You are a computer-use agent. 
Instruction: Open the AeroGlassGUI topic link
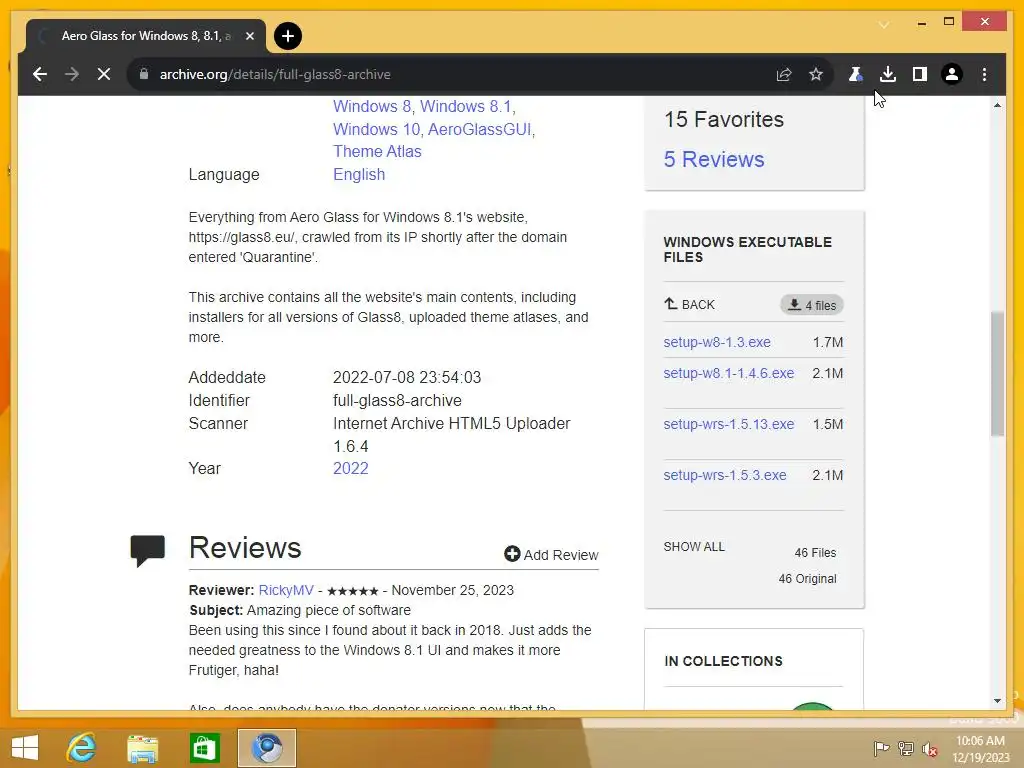[479, 129]
